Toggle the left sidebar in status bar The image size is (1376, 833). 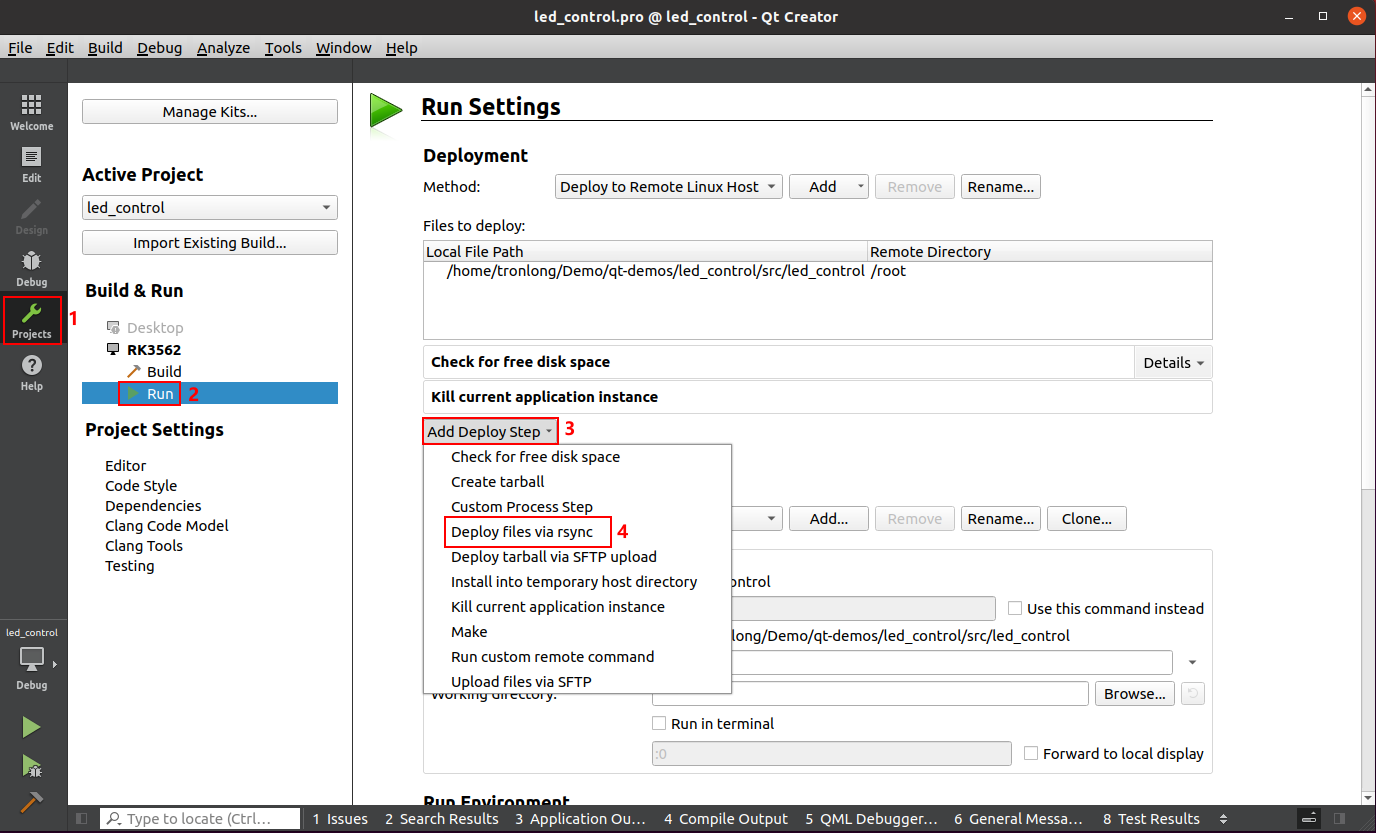[x=82, y=819]
